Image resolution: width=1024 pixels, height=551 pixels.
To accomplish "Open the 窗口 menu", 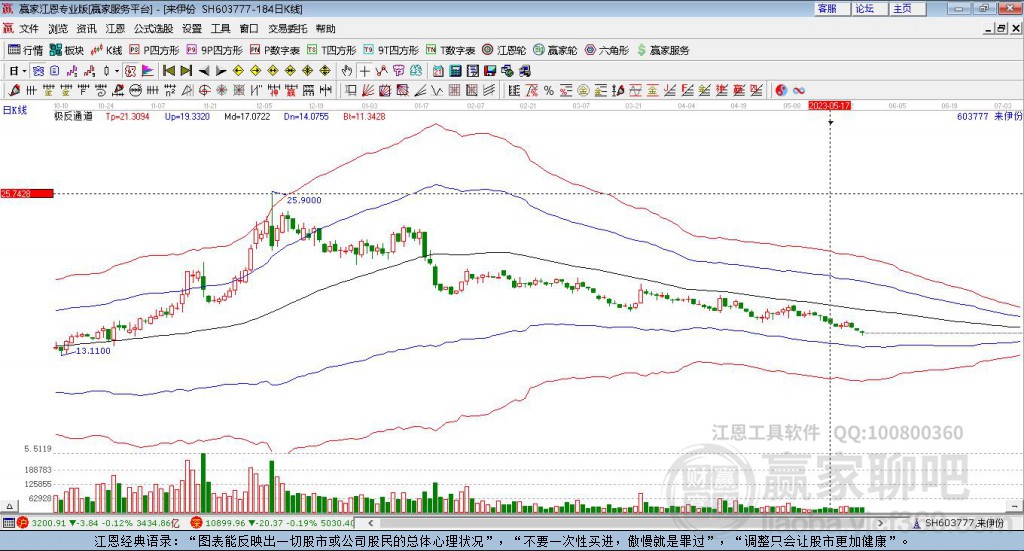I will tap(249, 29).
